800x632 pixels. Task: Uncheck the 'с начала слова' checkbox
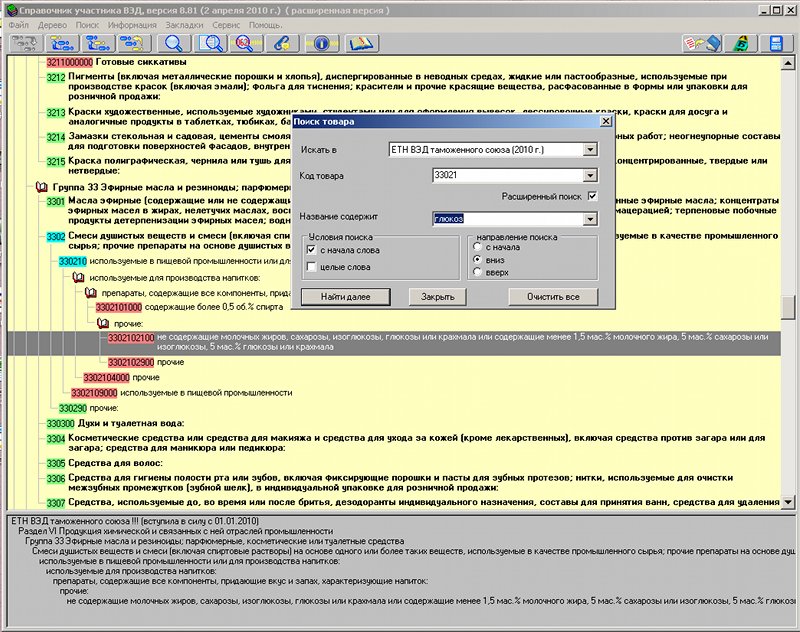(x=311, y=250)
